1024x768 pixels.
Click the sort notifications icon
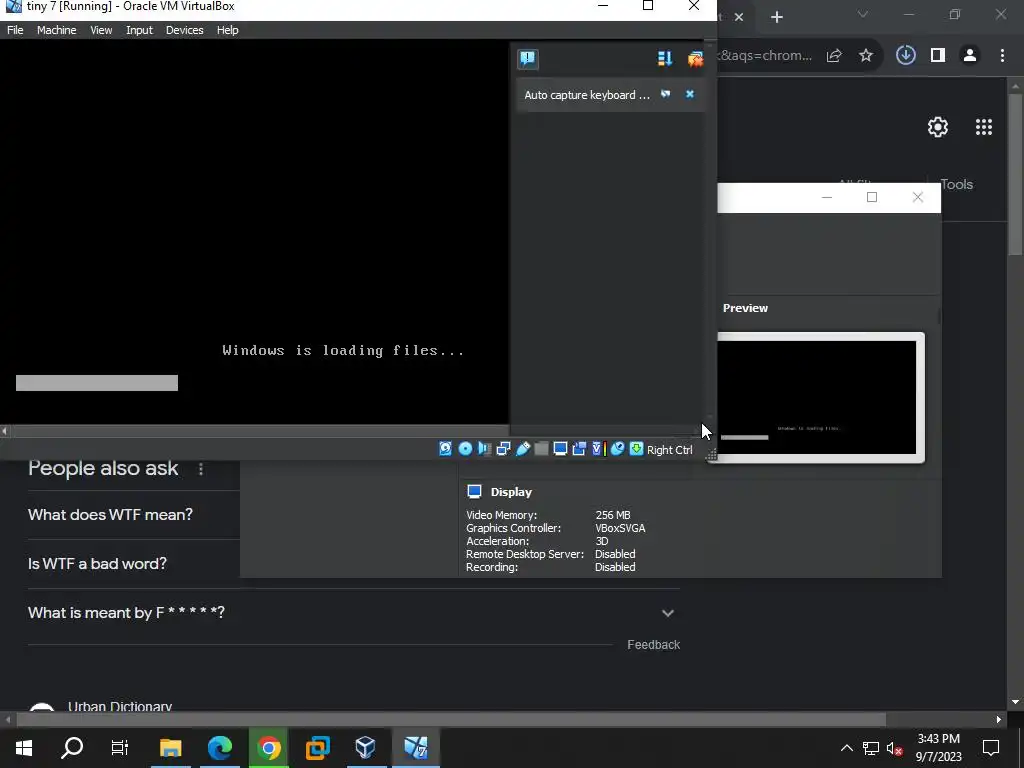click(665, 59)
